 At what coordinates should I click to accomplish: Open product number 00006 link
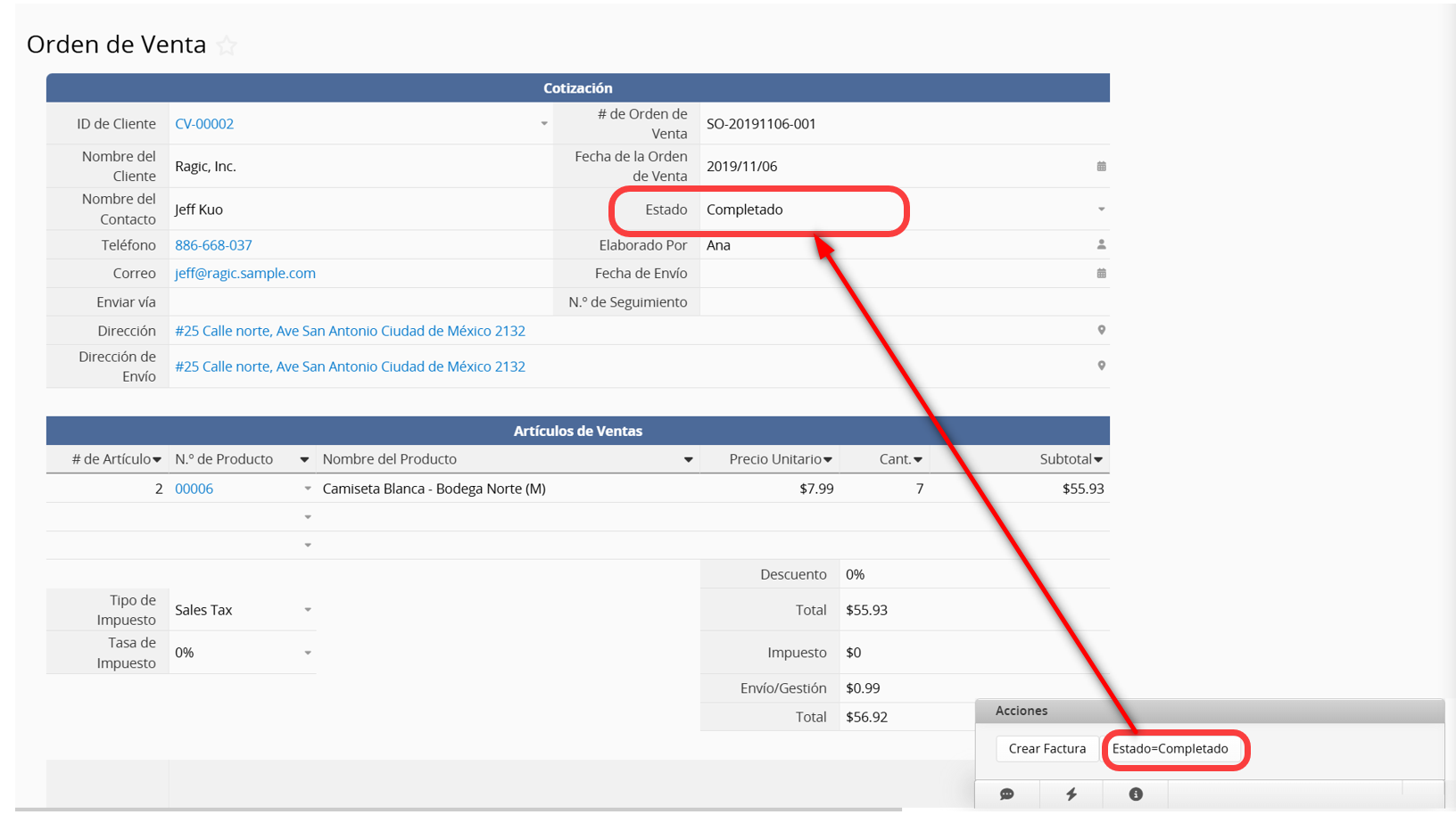pyautogui.click(x=194, y=489)
